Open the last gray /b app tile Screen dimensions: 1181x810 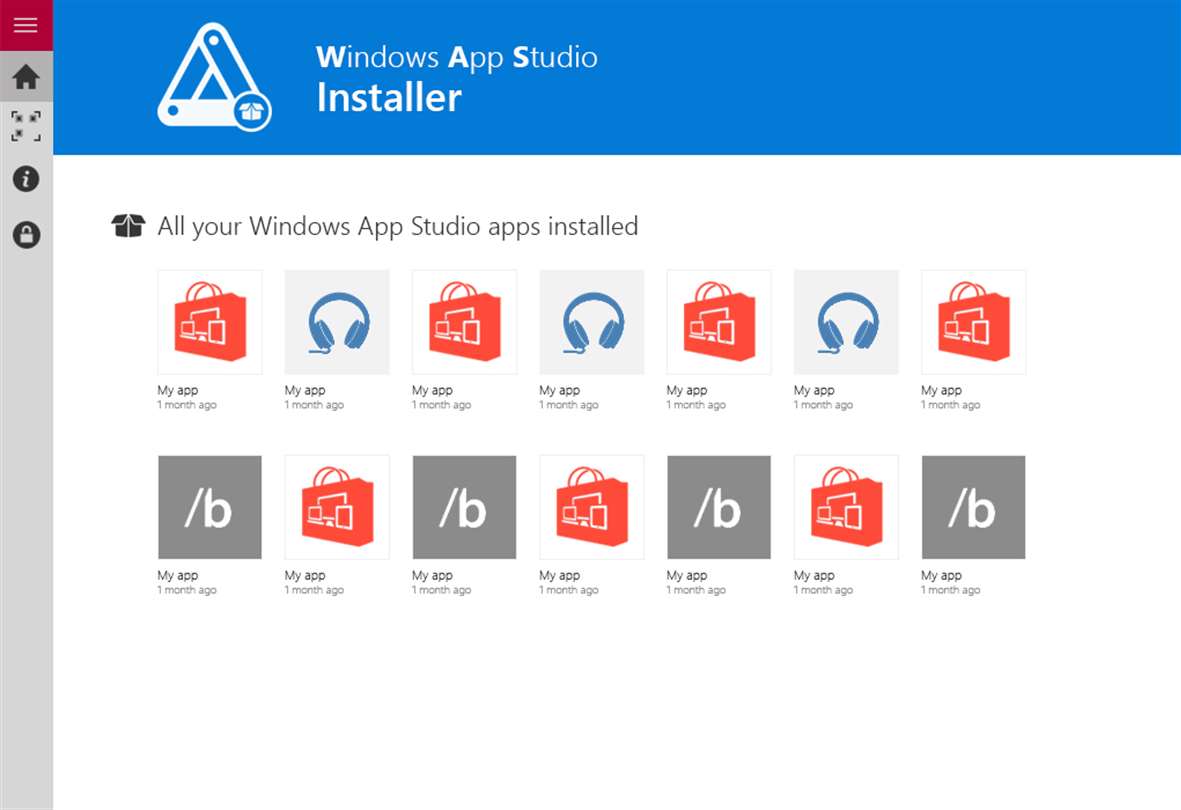pos(973,507)
